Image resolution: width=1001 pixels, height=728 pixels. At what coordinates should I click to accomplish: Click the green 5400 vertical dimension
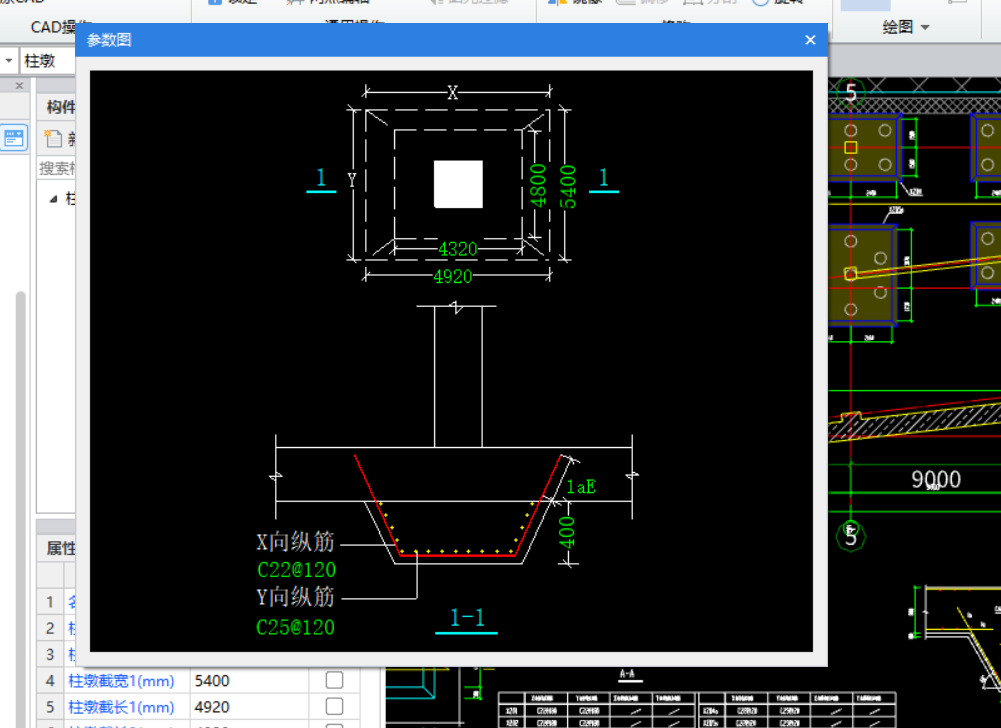coord(568,186)
